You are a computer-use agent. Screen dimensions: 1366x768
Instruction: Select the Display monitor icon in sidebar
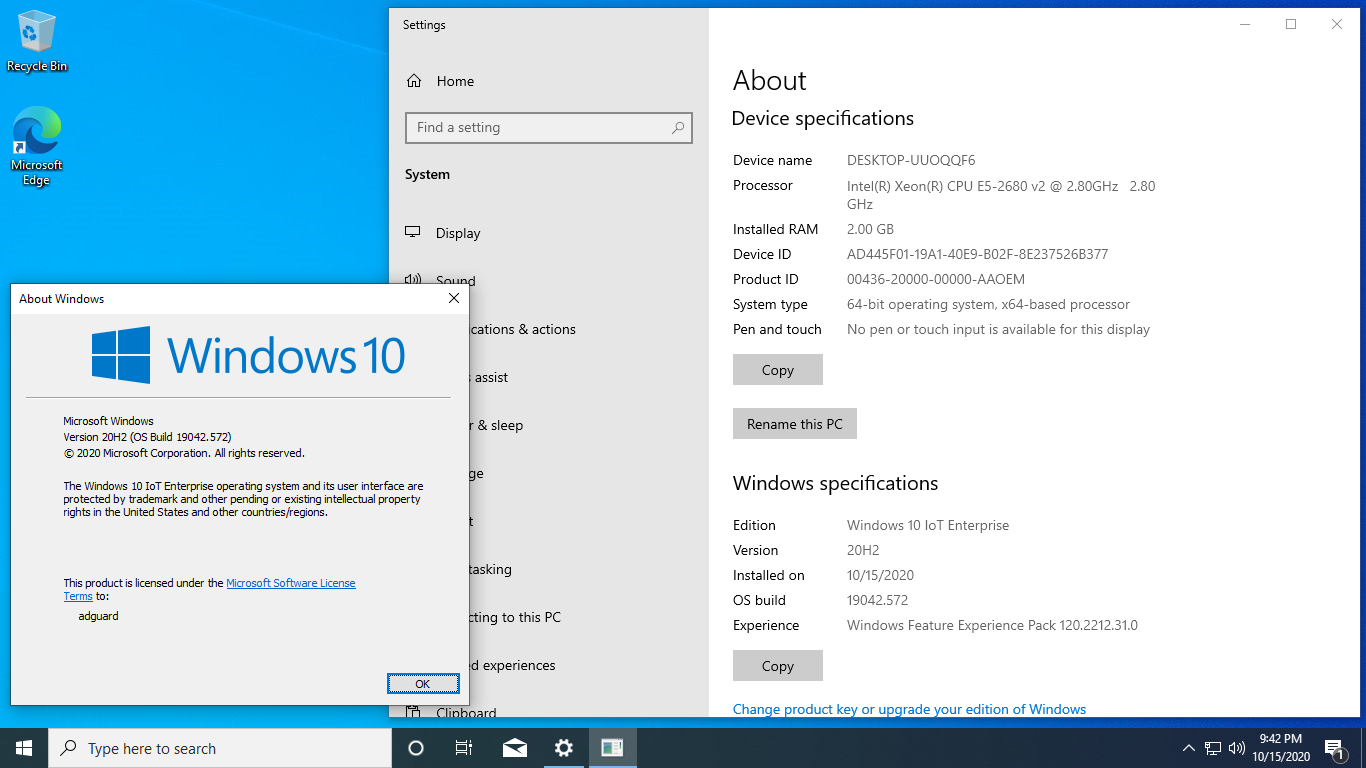coord(413,232)
